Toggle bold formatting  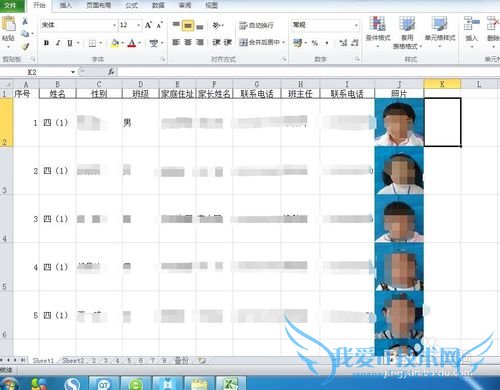[x=47, y=43]
